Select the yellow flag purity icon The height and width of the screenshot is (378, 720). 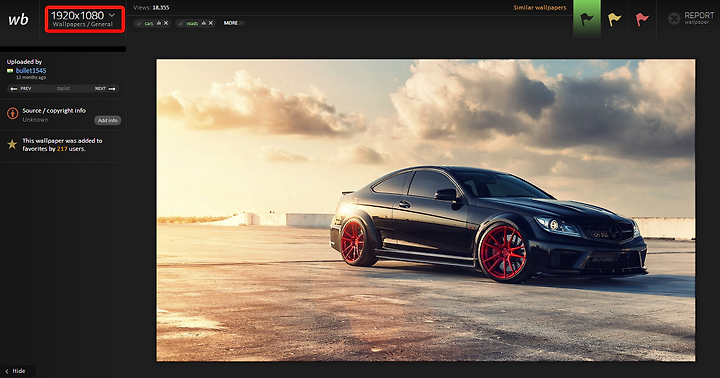(x=614, y=19)
